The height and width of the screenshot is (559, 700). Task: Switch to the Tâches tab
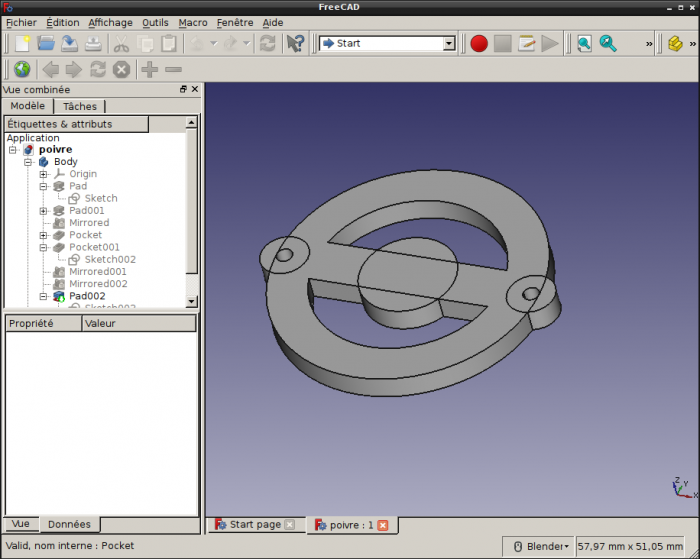[80, 106]
